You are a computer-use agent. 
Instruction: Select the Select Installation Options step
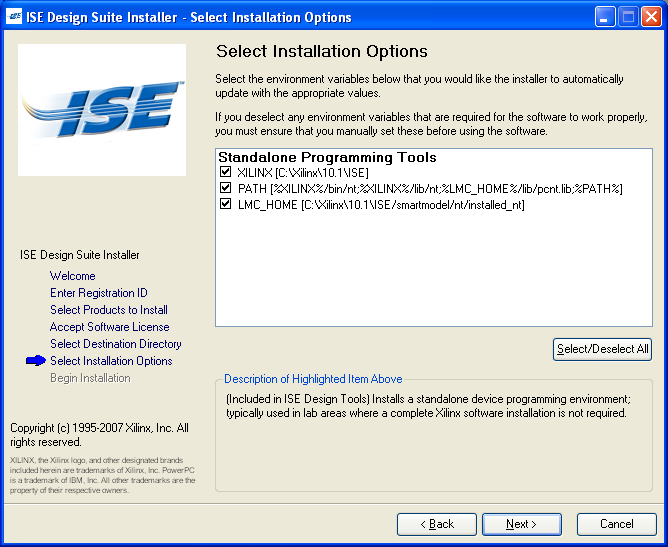coord(111,361)
